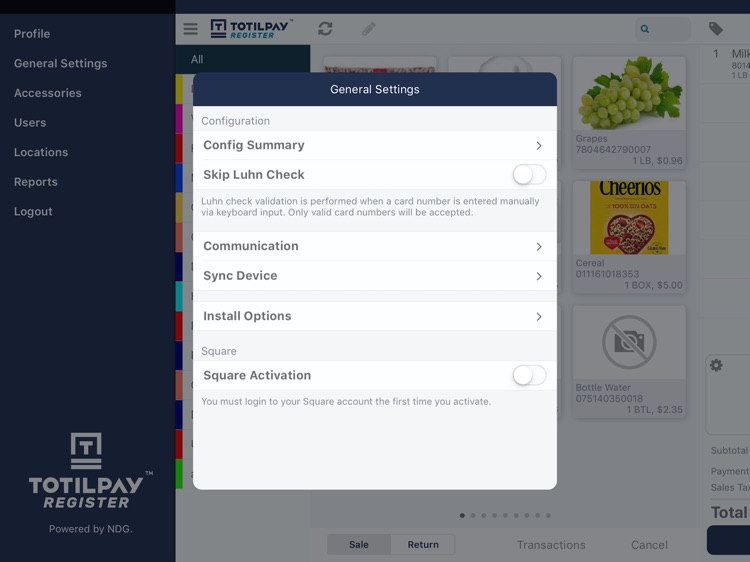This screenshot has width=750, height=562.
Task: Toggle the Skip Luhn Check switch
Action: (529, 175)
